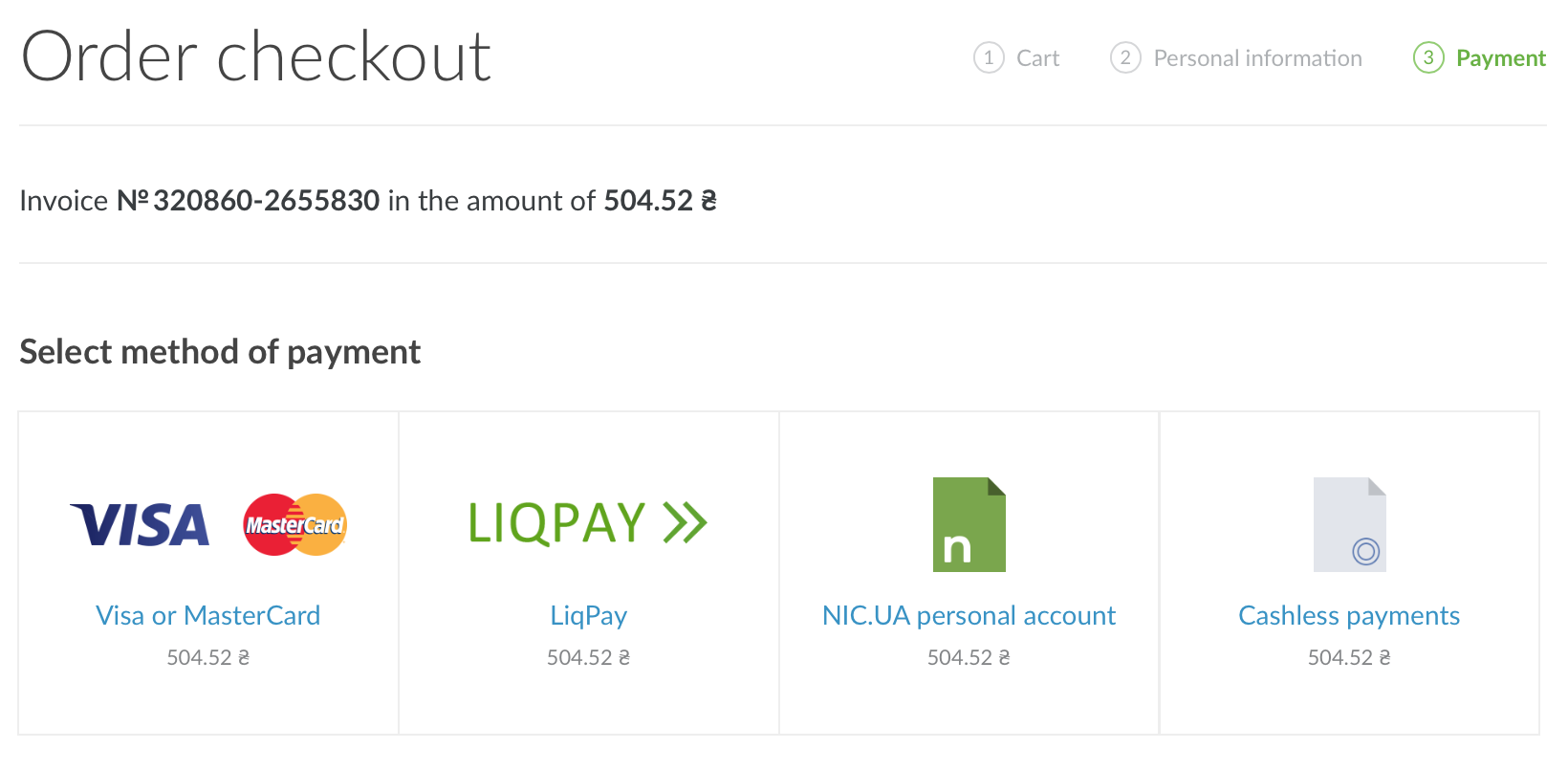The width and height of the screenshot is (1568, 771).
Task: Click the green NIC.UA document icon
Action: tap(969, 524)
